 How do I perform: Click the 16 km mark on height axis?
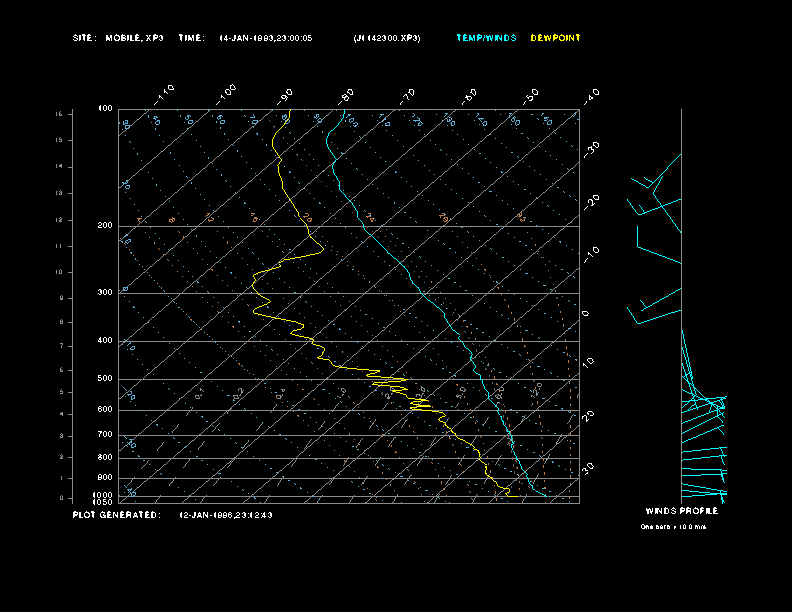pyautogui.click(x=59, y=114)
